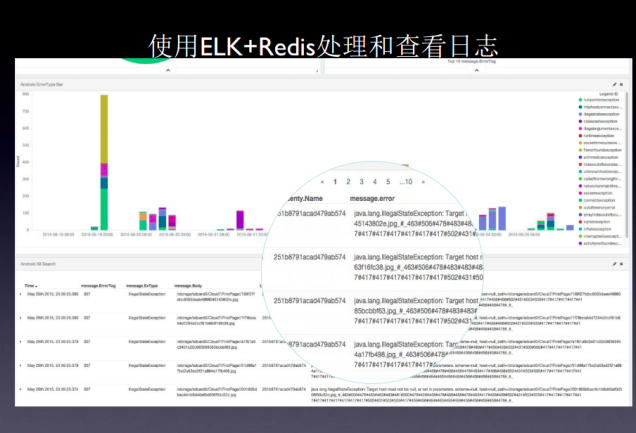This screenshot has width=636, height=433.
Task: Click the purple bar near 2015-05-21 20:00
Action: pyautogui.click(x=240, y=220)
